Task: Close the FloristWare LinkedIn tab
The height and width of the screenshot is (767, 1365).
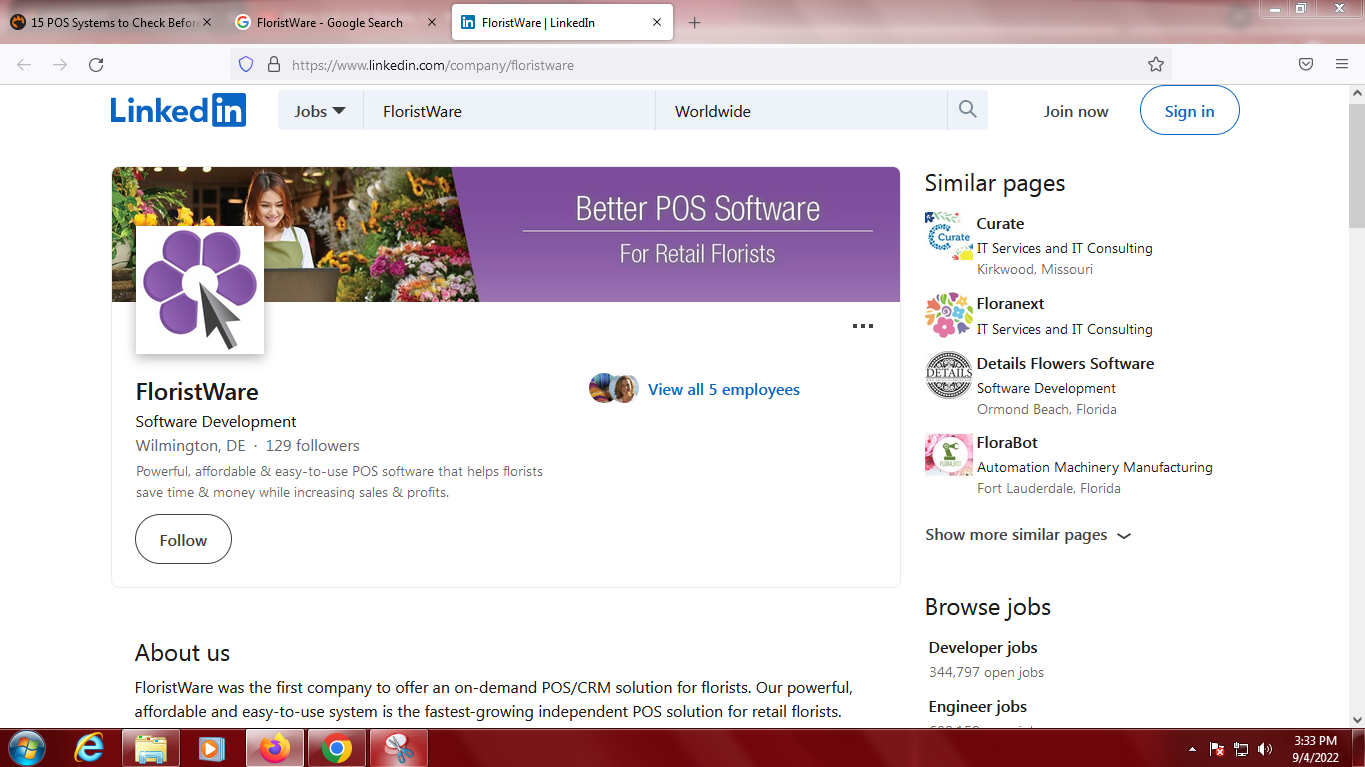Action: pyautogui.click(x=657, y=22)
